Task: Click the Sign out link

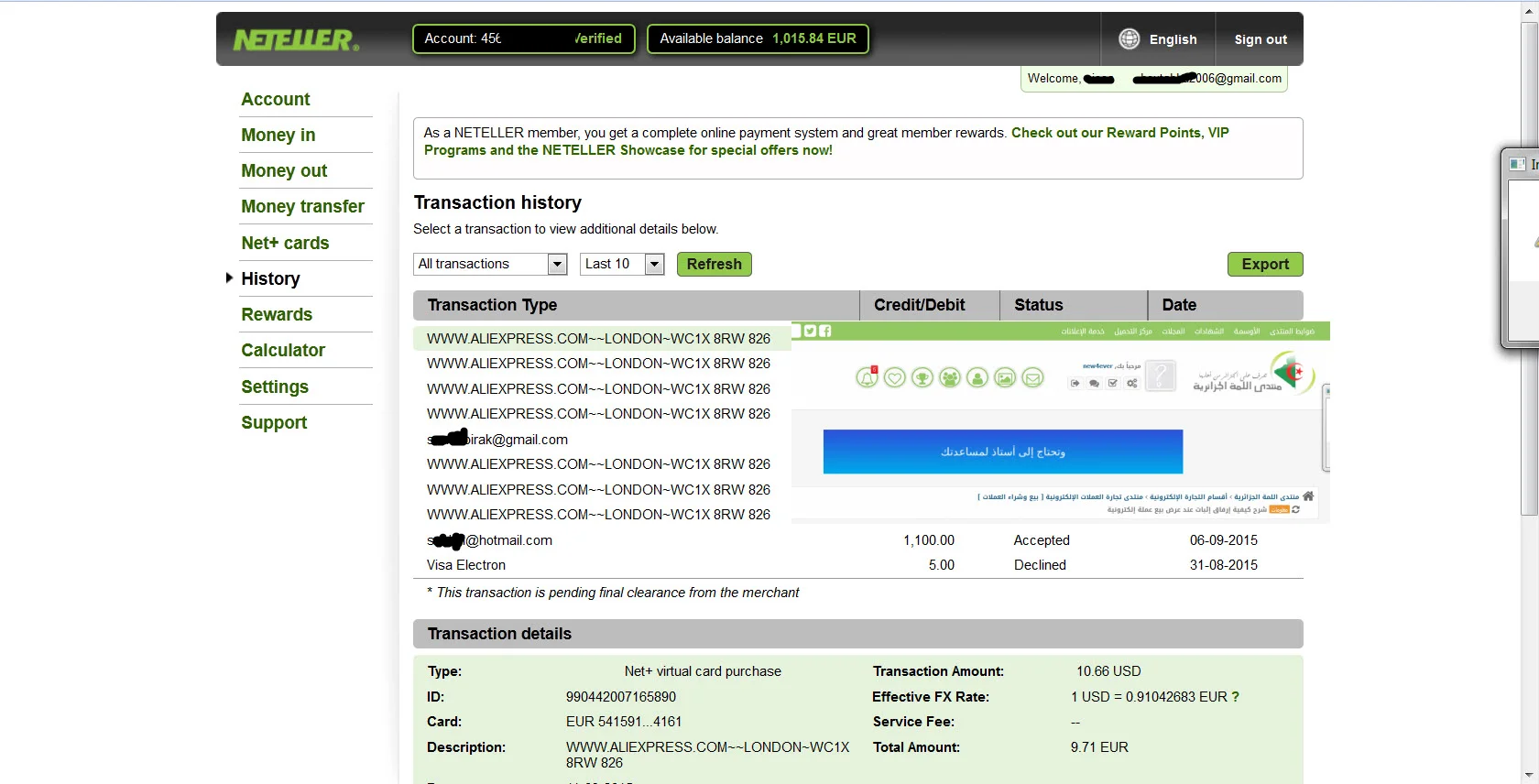Action: [x=1261, y=39]
